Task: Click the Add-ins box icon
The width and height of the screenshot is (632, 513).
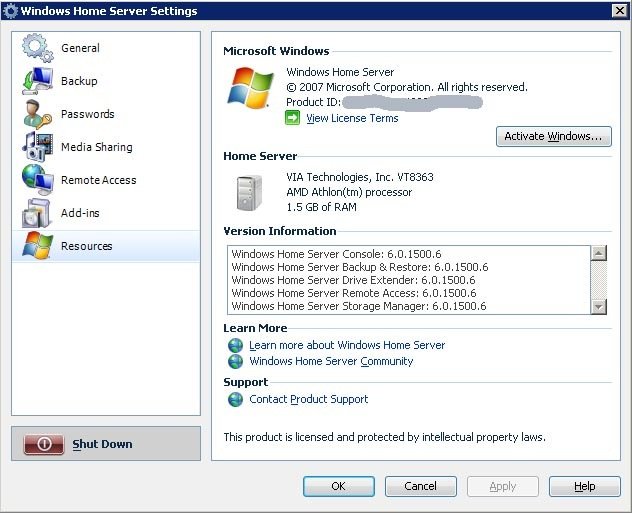Action: pyautogui.click(x=37, y=213)
